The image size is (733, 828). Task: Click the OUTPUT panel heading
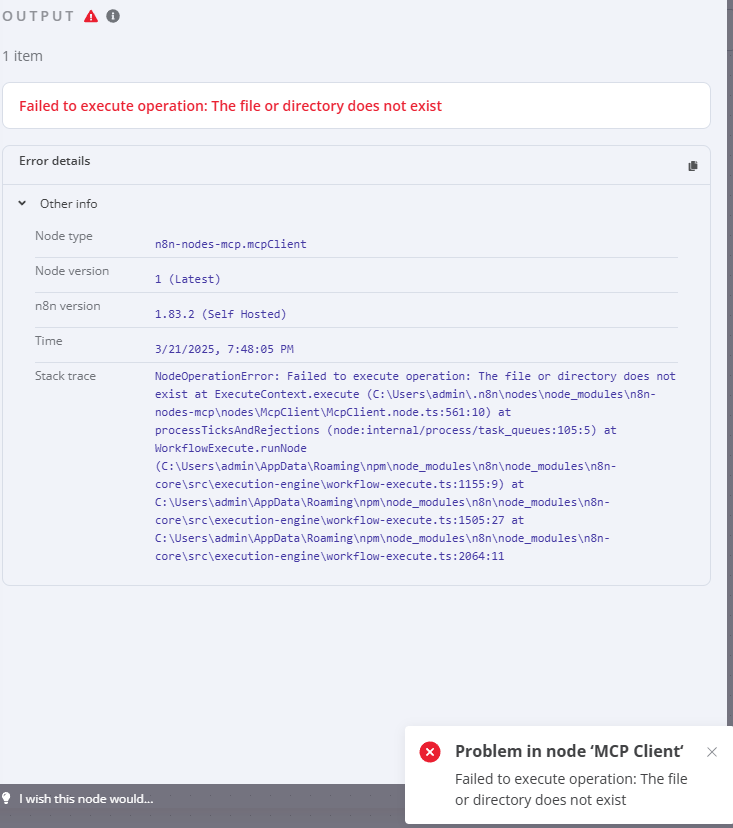coord(39,16)
